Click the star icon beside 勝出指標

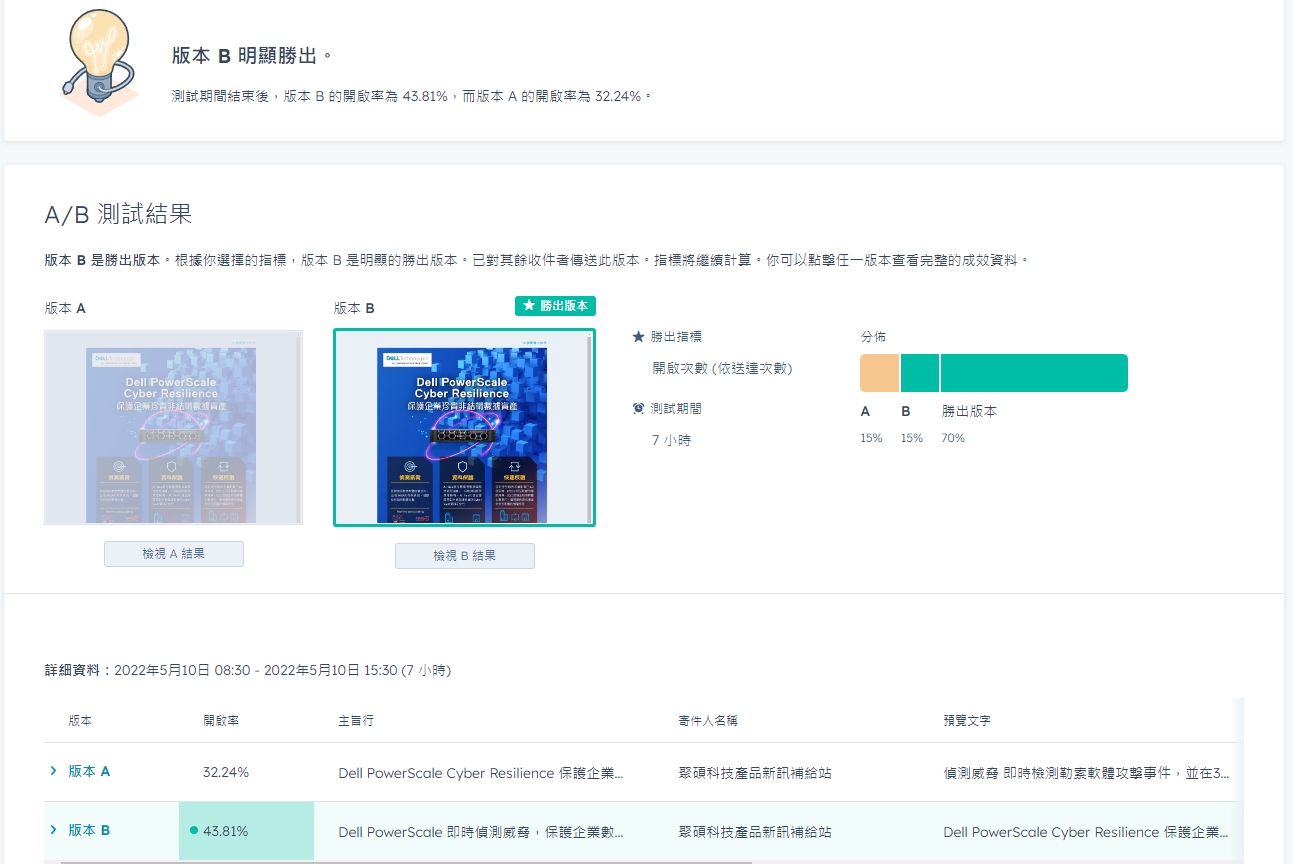tap(638, 337)
